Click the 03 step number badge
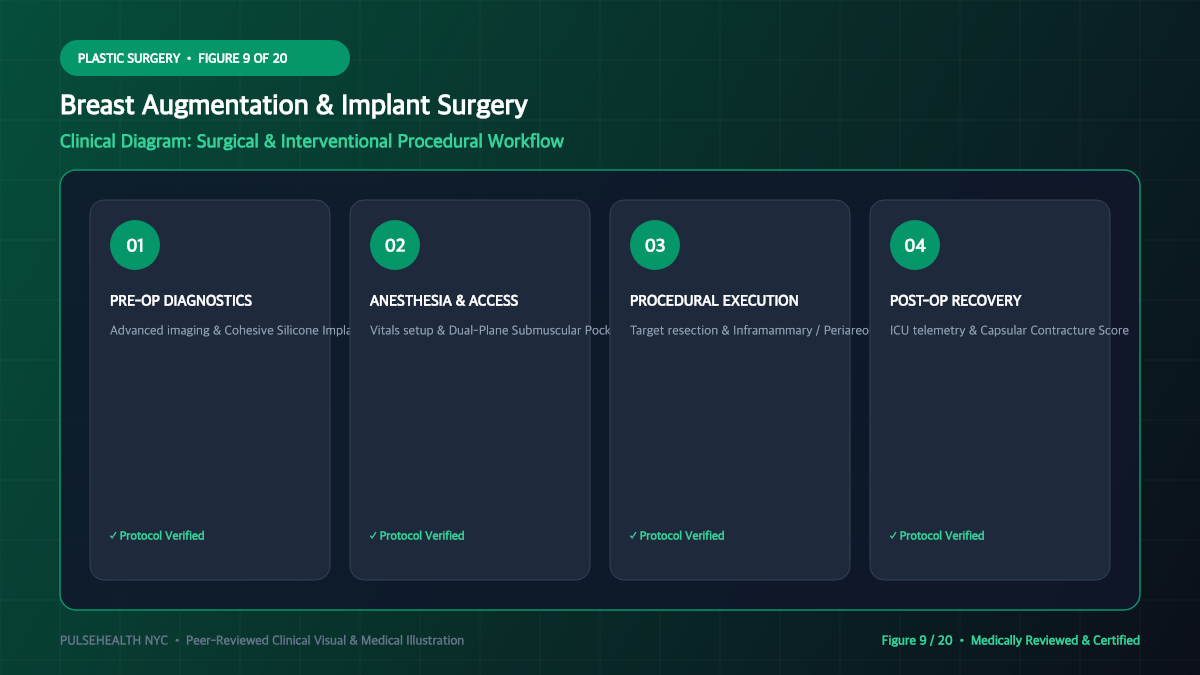The height and width of the screenshot is (675, 1200). tap(655, 245)
